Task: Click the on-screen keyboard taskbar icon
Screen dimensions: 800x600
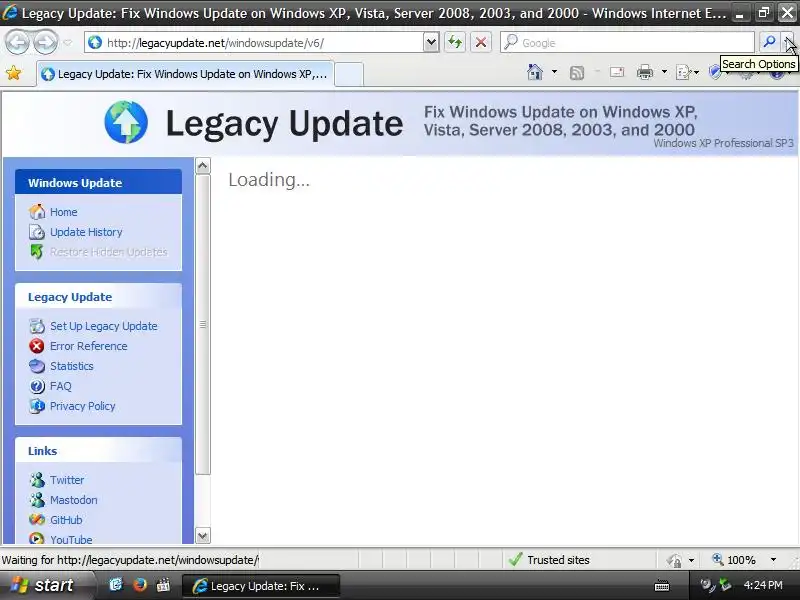Action: [x=662, y=585]
